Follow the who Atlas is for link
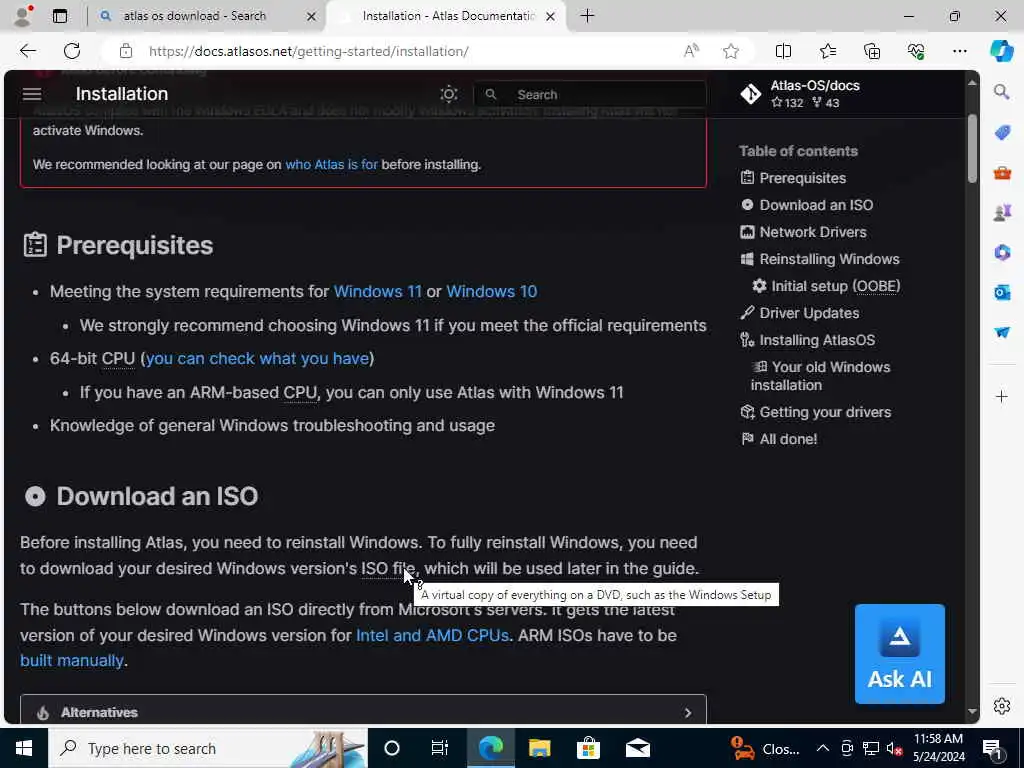Screen dimensions: 1024x768 pyautogui.click(x=331, y=165)
